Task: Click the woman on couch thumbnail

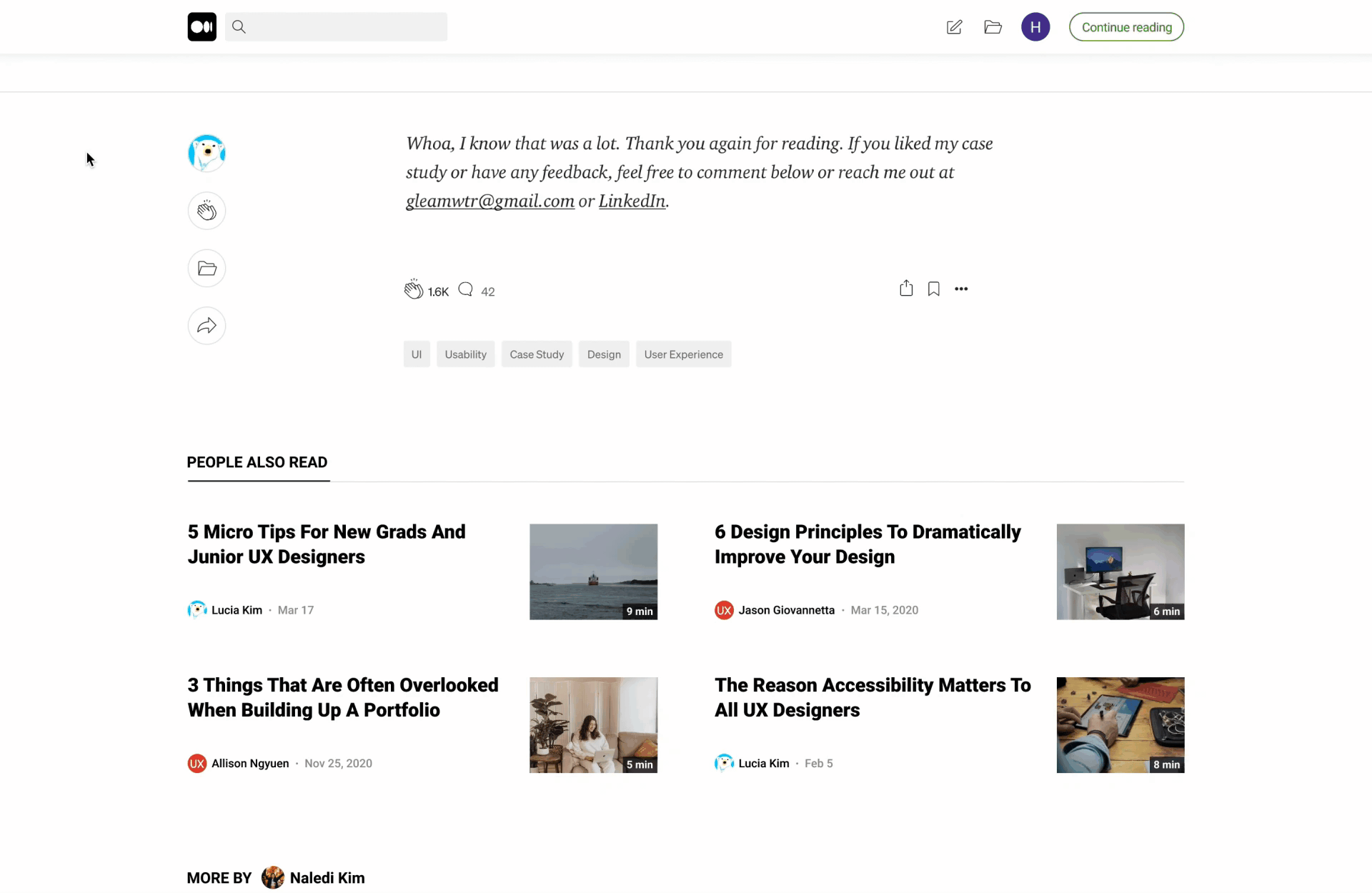Action: click(593, 725)
